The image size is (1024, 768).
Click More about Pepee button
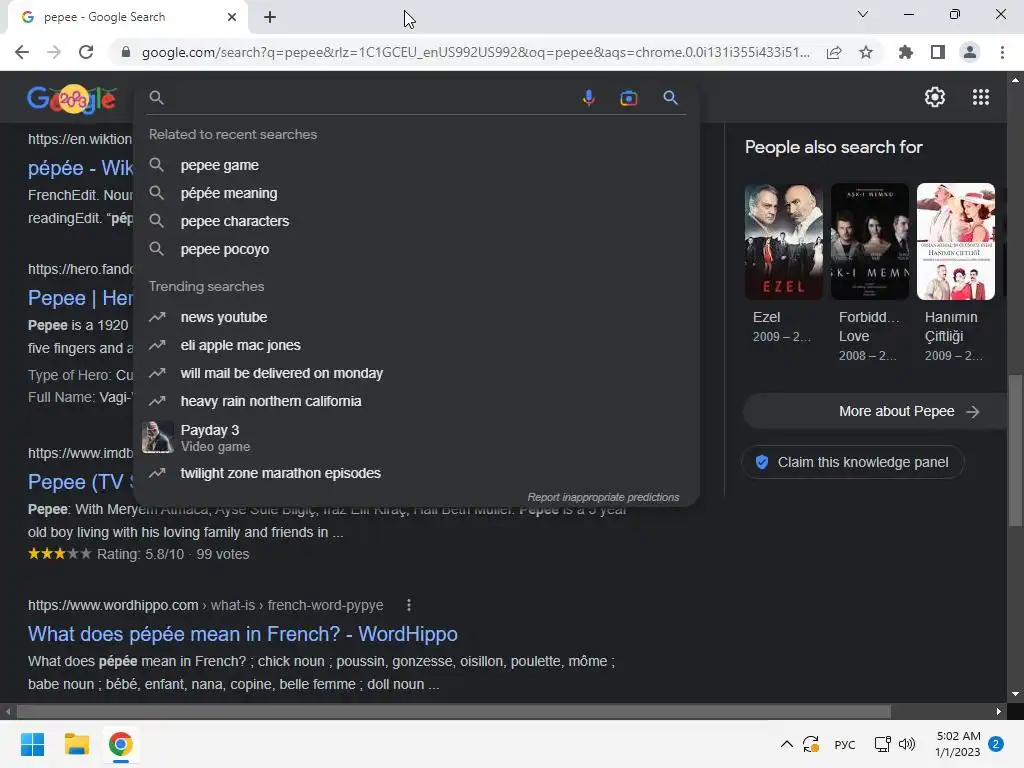(875, 411)
